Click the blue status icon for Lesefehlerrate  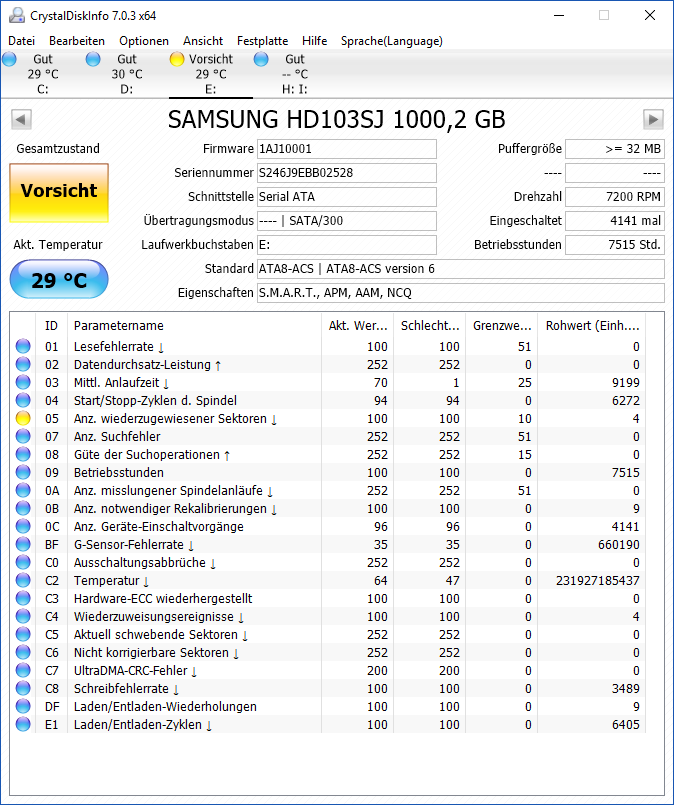(x=23, y=347)
